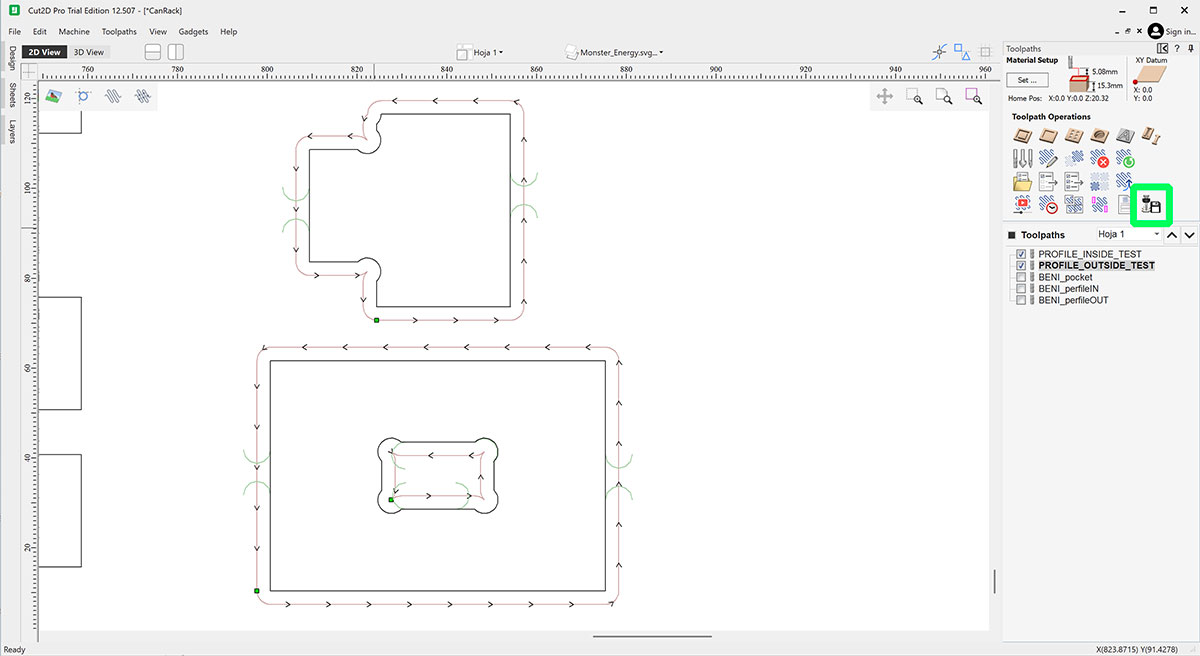Image resolution: width=1200 pixels, height=656 pixels.
Task: Click the Duplicate Toolpath icon
Action: [1074, 158]
